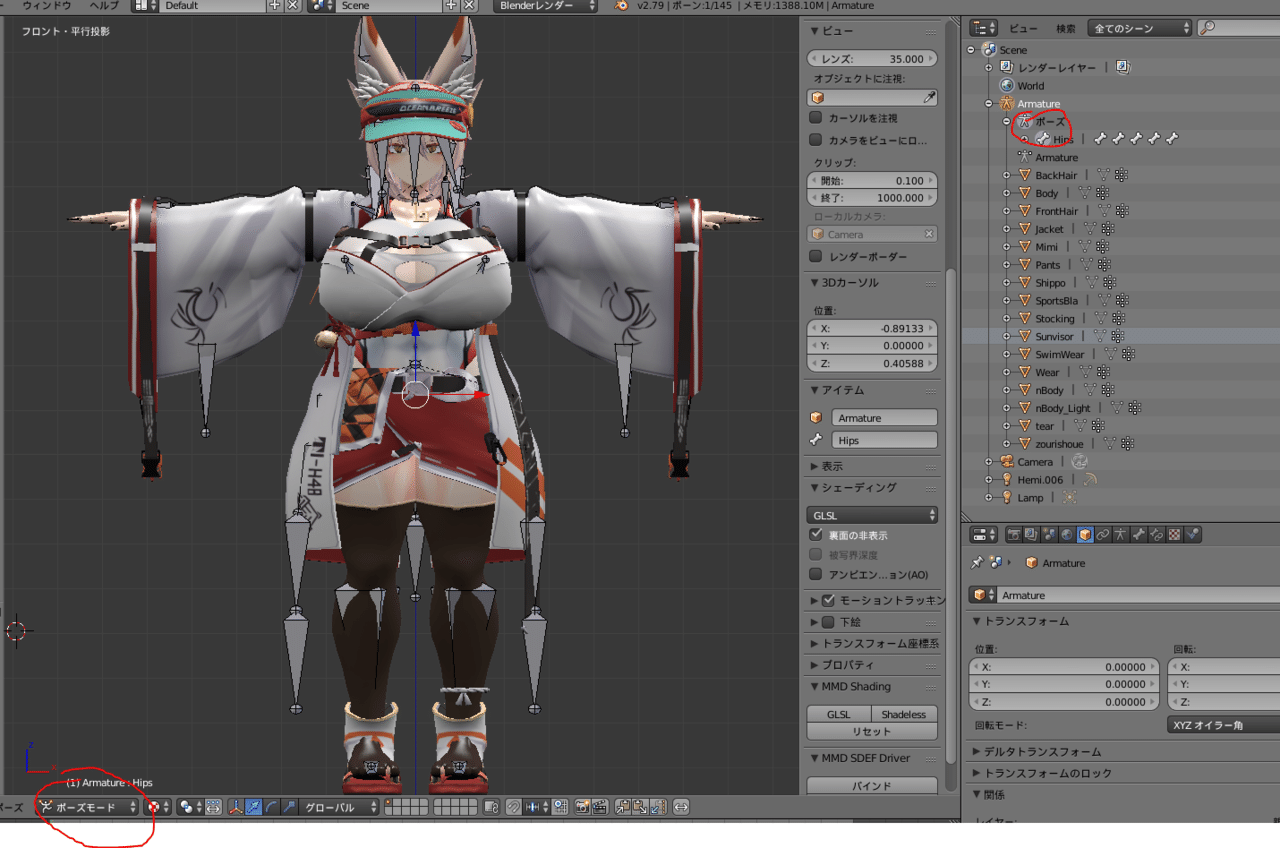Collapse the 3Dカーソル panel
This screenshot has width=1280, height=848.
[x=845, y=282]
